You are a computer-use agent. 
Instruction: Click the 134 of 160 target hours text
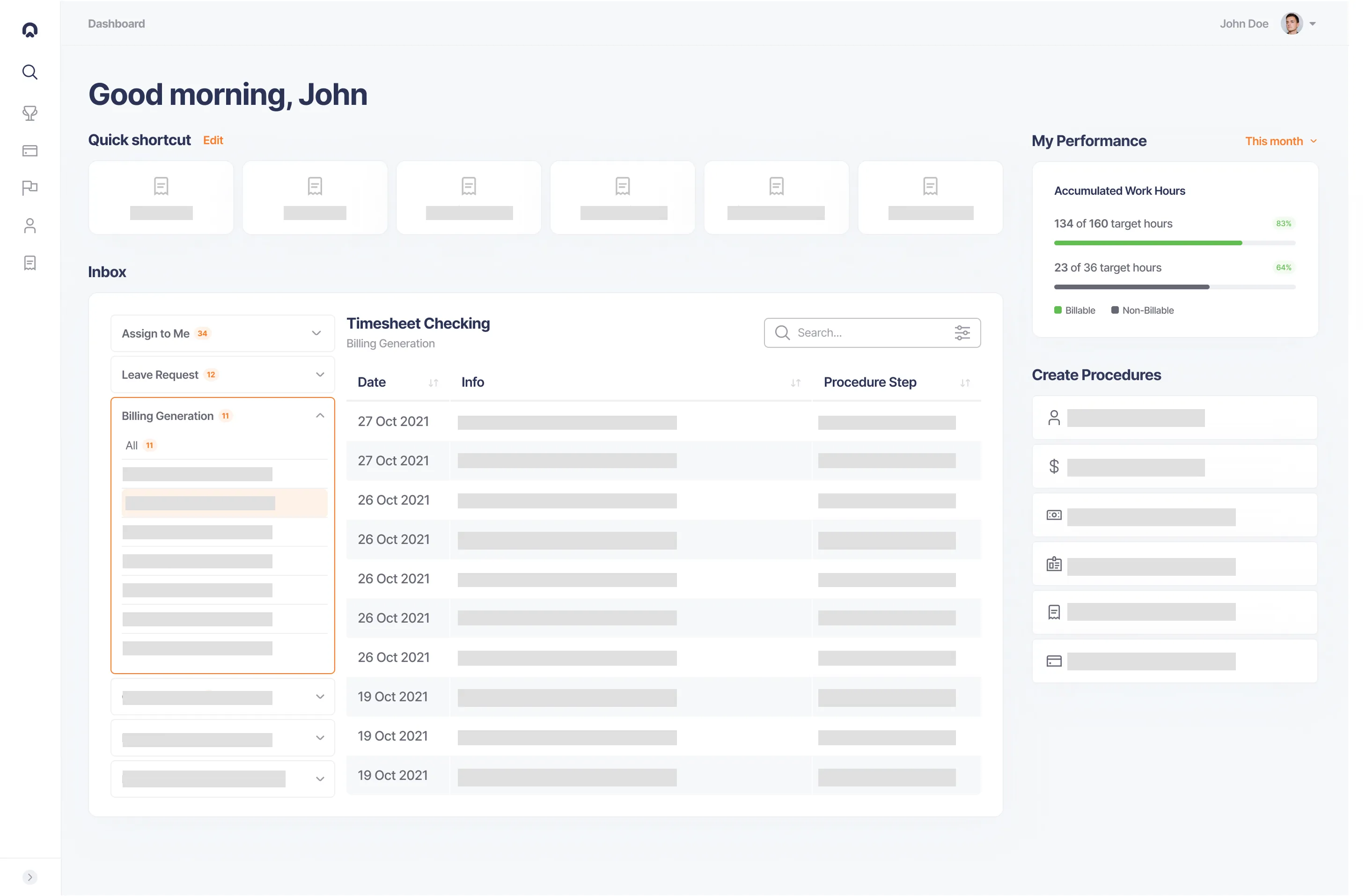[1113, 223]
